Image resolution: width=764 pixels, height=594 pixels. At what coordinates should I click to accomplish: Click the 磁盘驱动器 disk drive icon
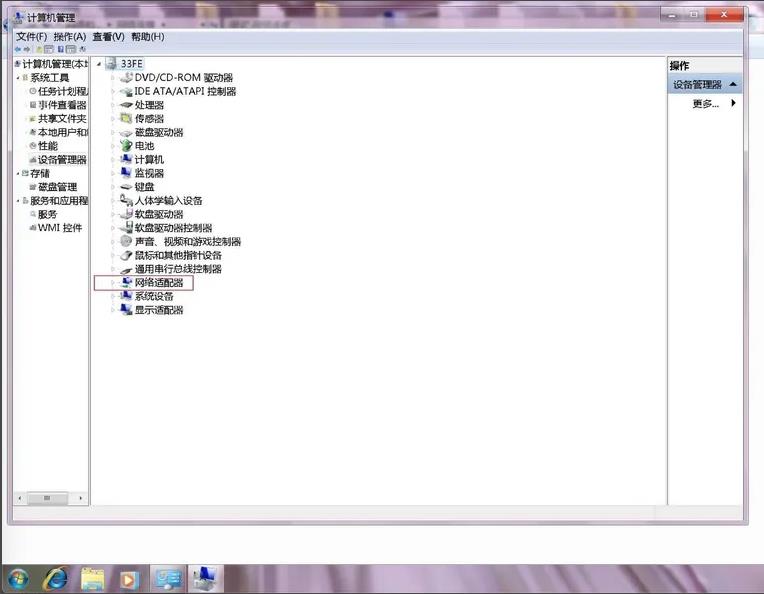point(126,132)
